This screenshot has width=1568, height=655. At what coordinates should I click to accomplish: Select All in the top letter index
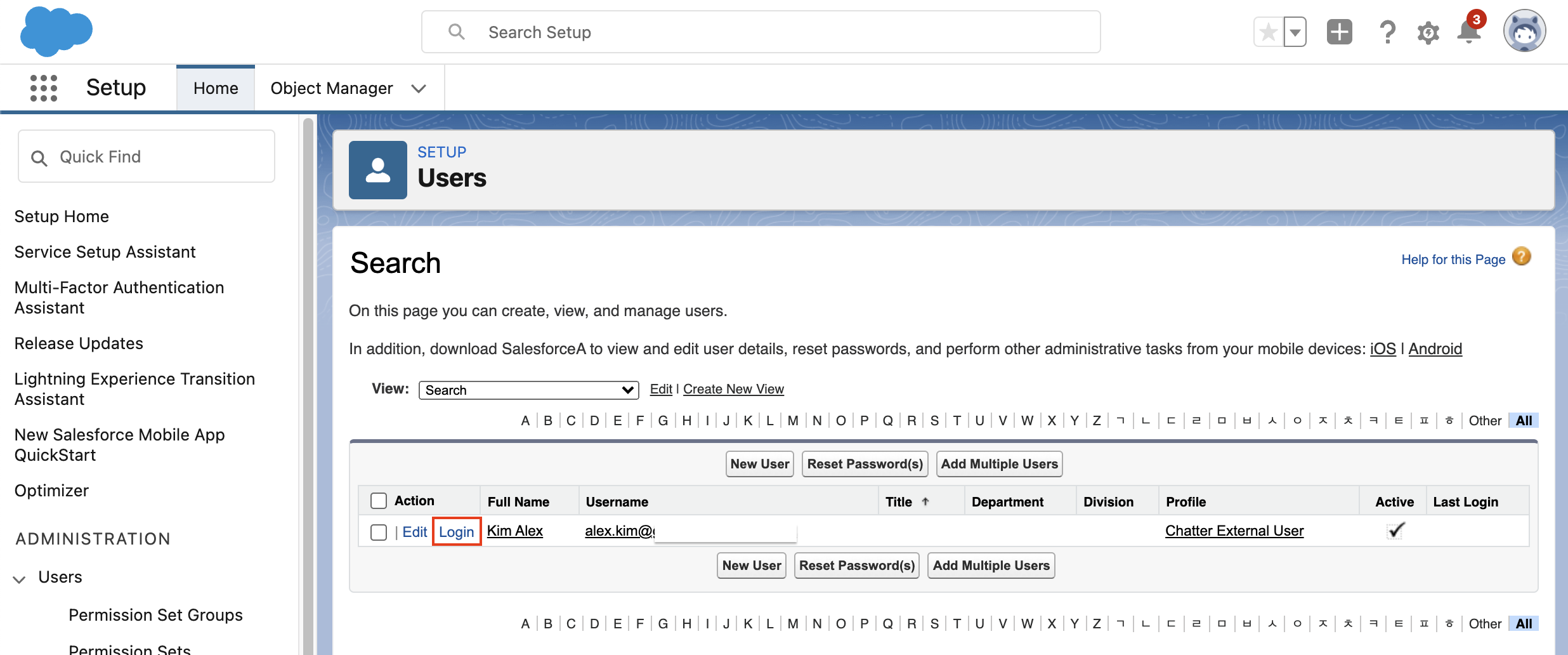pos(1524,421)
